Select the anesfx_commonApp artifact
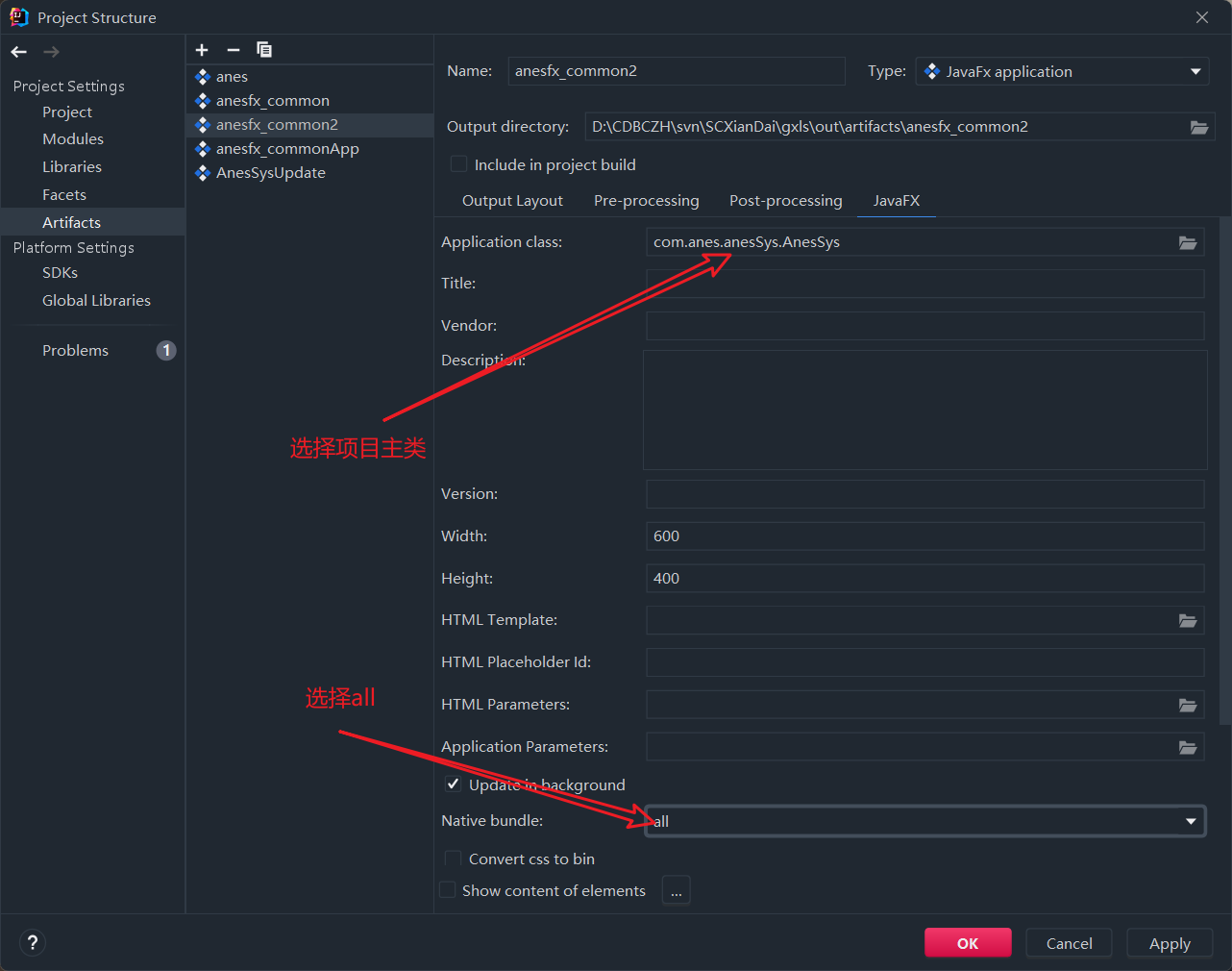1232x971 pixels. [308, 149]
